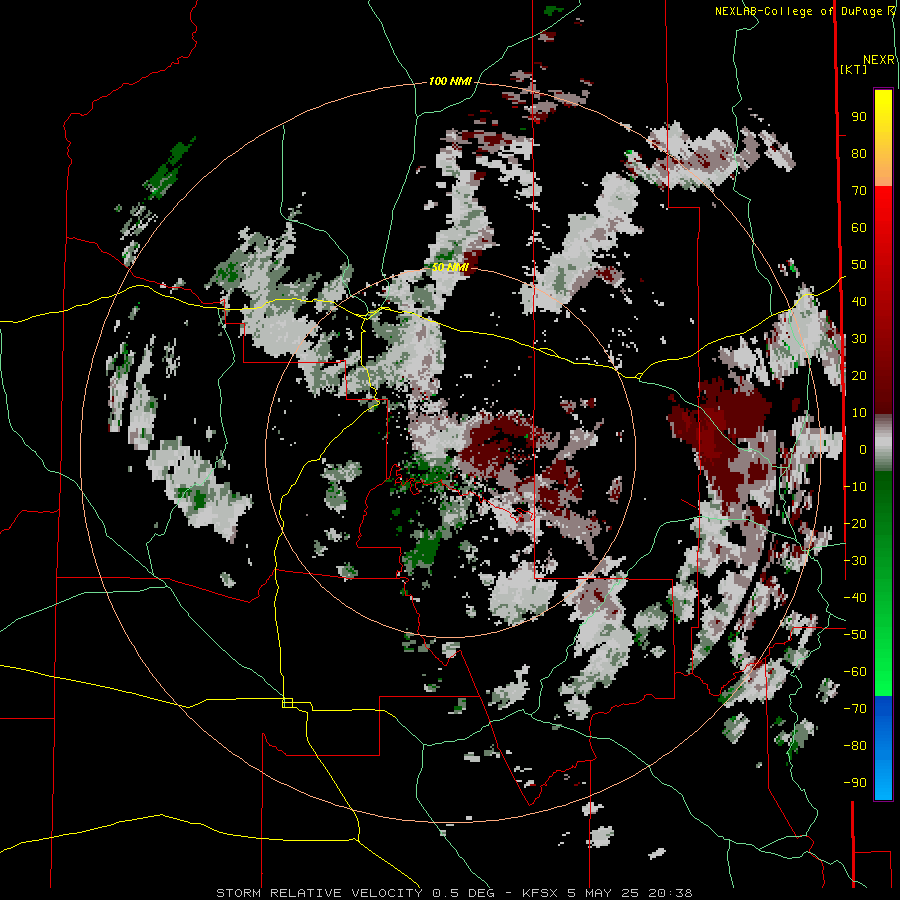This screenshot has width=900, height=900.
Task: Click the -80 knot scale label
Action: (x=855, y=746)
